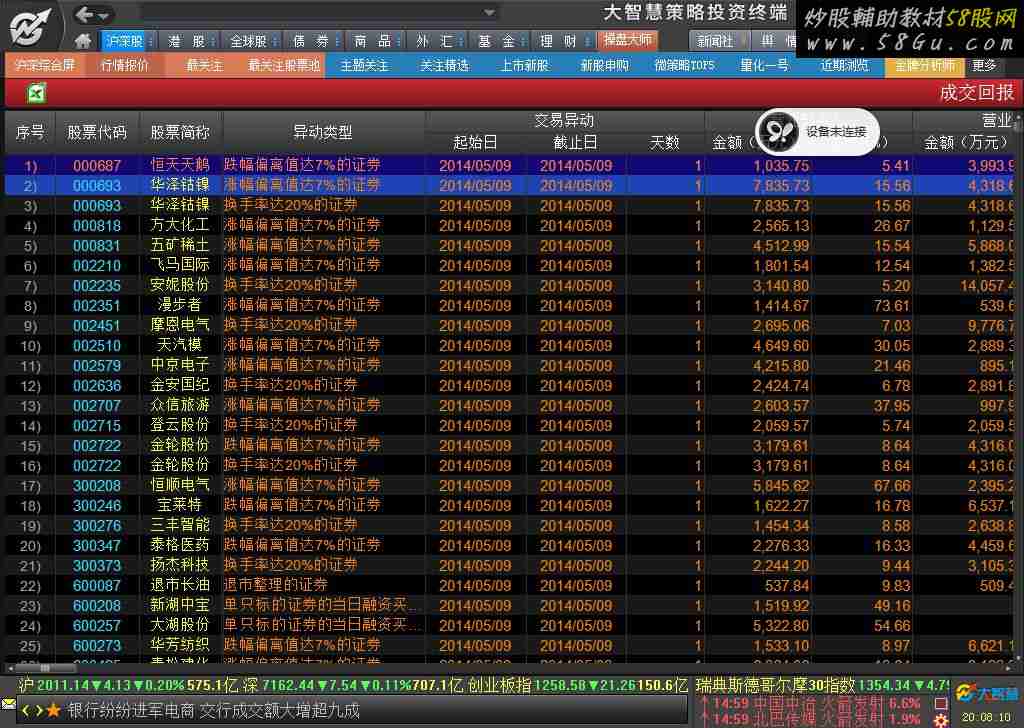Click the back arrow navigation button

coord(86,14)
